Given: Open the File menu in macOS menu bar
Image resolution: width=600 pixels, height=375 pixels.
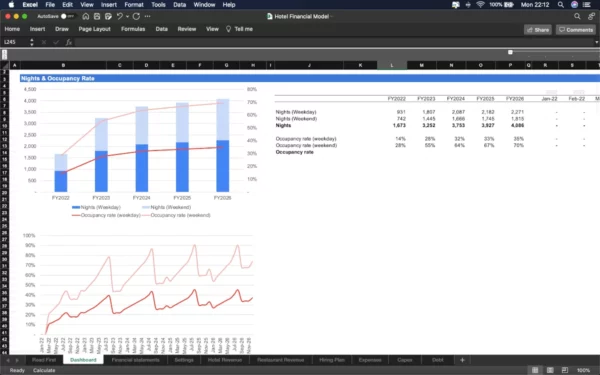Looking at the screenshot, I should (x=50, y=5).
